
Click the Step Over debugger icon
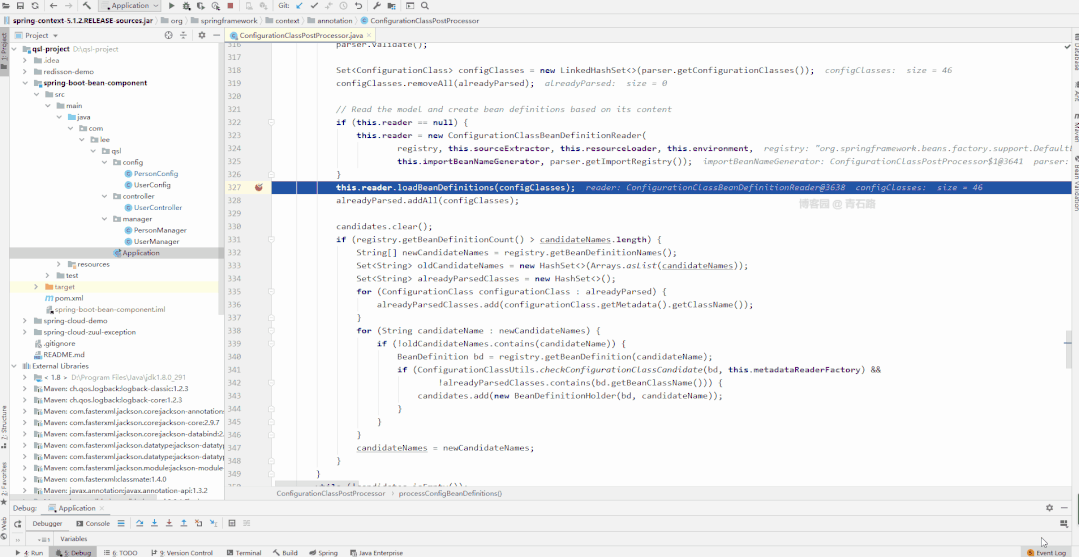(x=140, y=523)
